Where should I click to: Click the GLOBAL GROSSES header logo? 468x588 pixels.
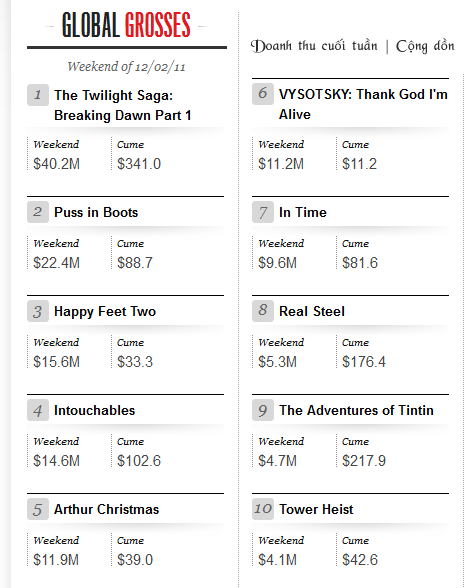[126, 25]
